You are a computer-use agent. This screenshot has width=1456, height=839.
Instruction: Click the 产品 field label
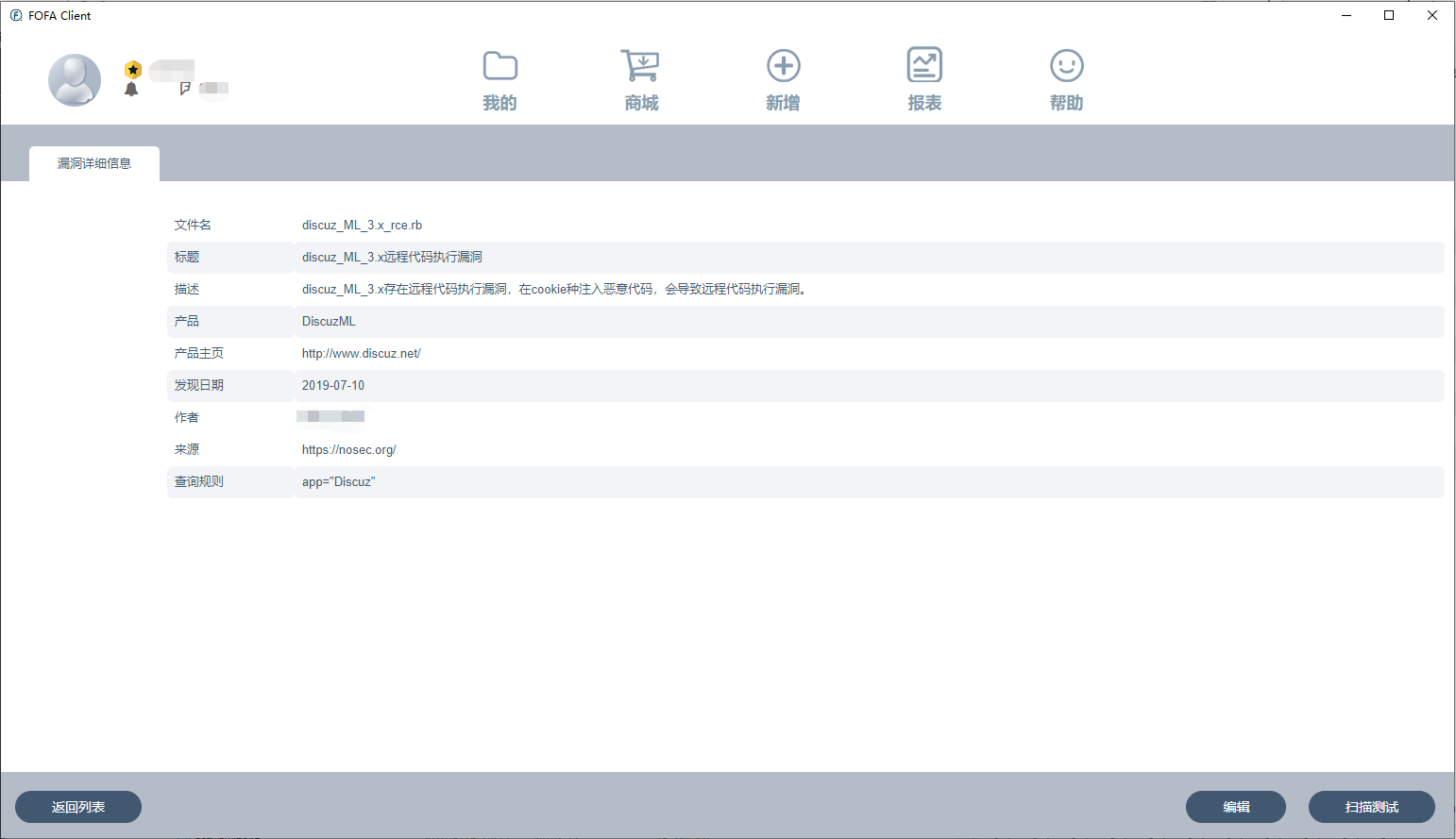coord(187,321)
